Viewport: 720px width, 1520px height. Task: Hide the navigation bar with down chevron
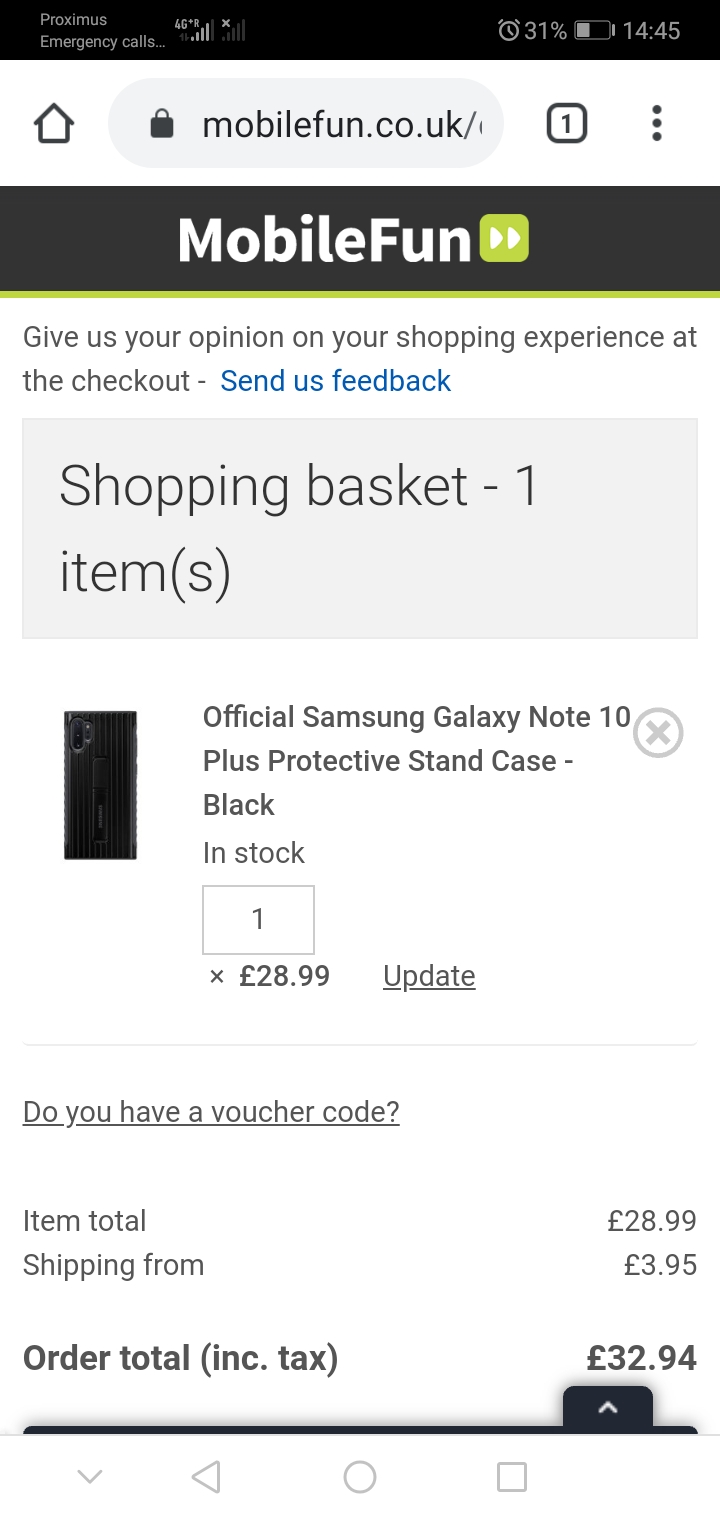click(x=90, y=1477)
